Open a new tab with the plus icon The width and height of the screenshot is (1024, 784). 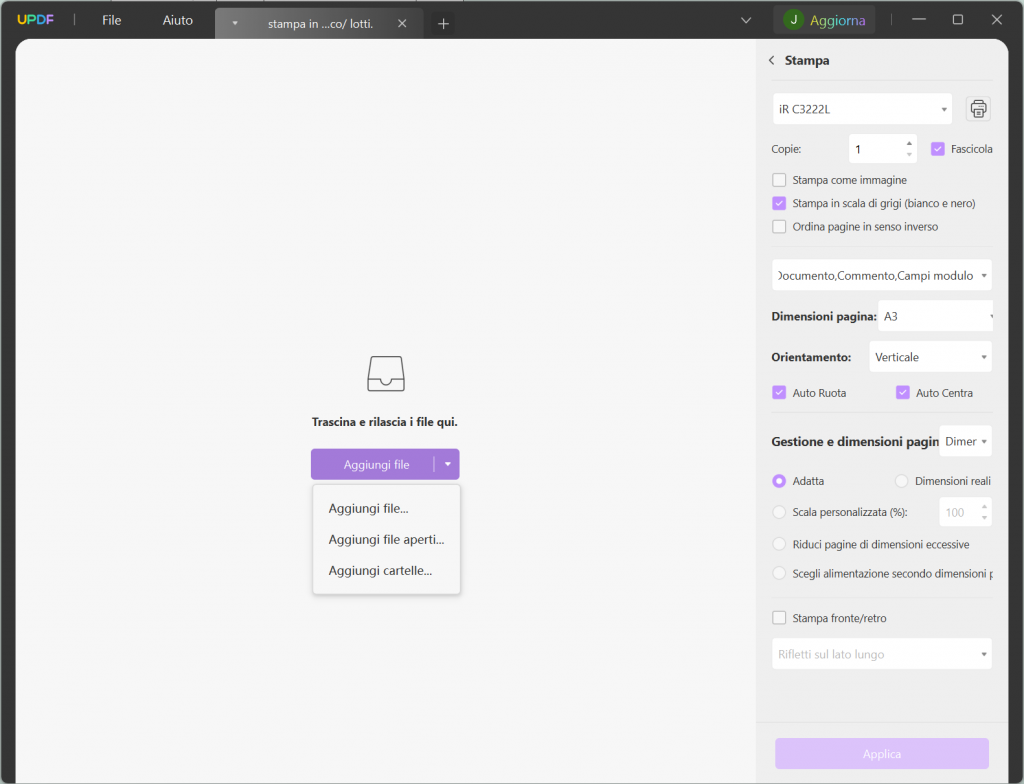443,22
